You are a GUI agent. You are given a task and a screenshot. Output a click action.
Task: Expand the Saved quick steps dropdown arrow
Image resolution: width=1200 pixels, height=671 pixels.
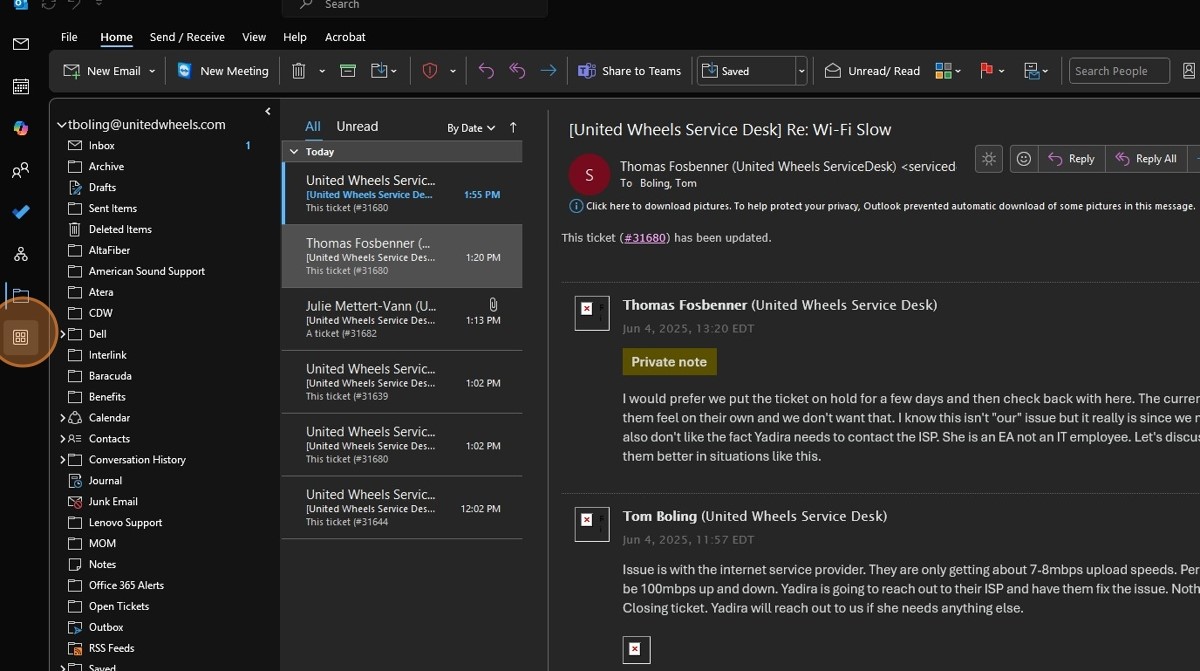pos(801,71)
